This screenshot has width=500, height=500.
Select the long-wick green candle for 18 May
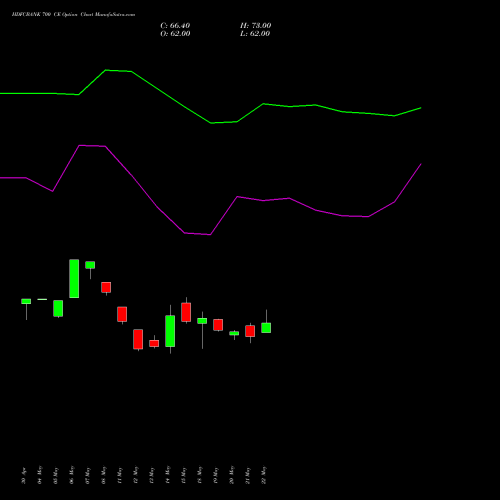[x=202, y=321]
